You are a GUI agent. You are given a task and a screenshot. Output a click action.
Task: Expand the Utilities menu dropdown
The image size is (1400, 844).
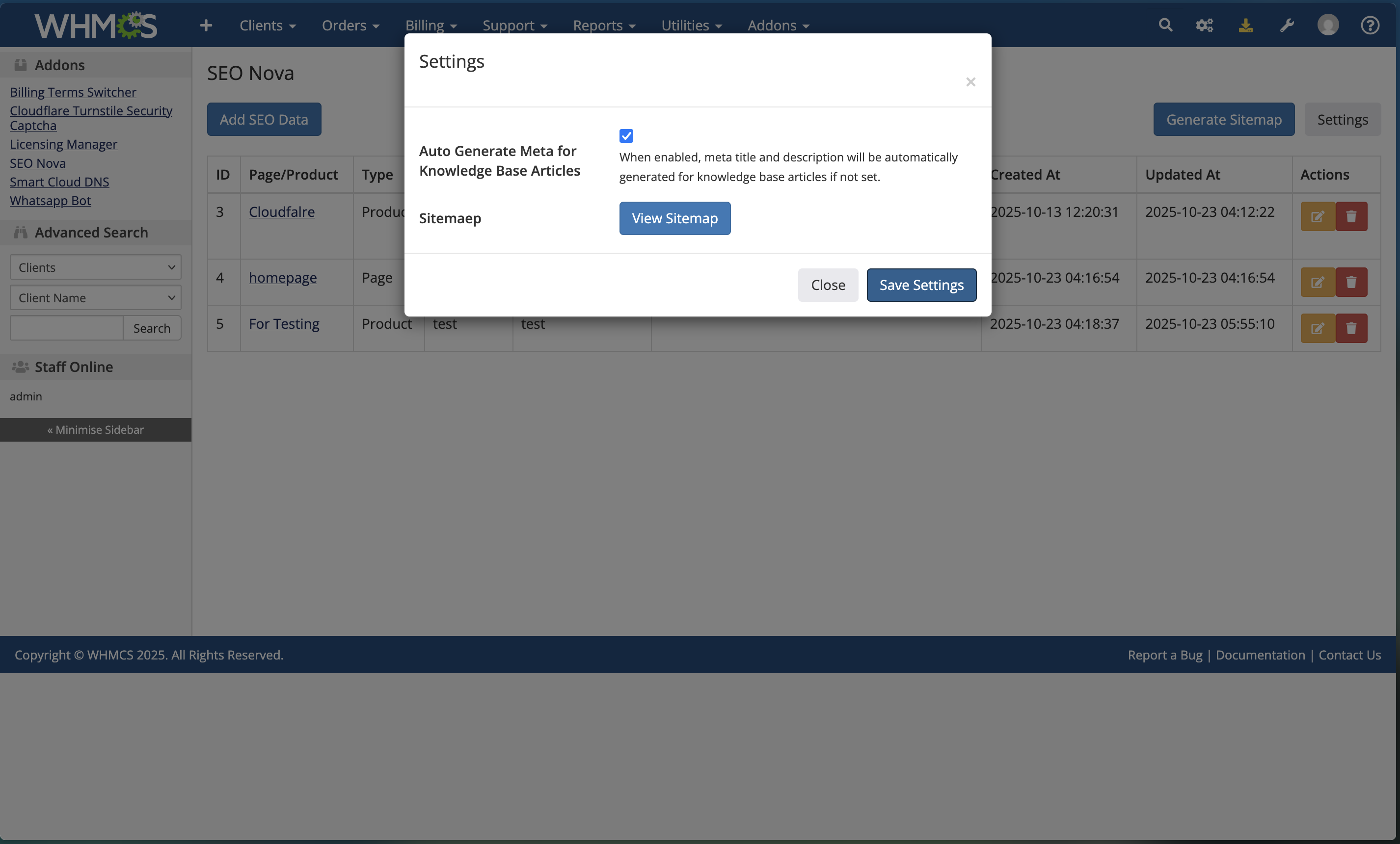[x=691, y=26]
